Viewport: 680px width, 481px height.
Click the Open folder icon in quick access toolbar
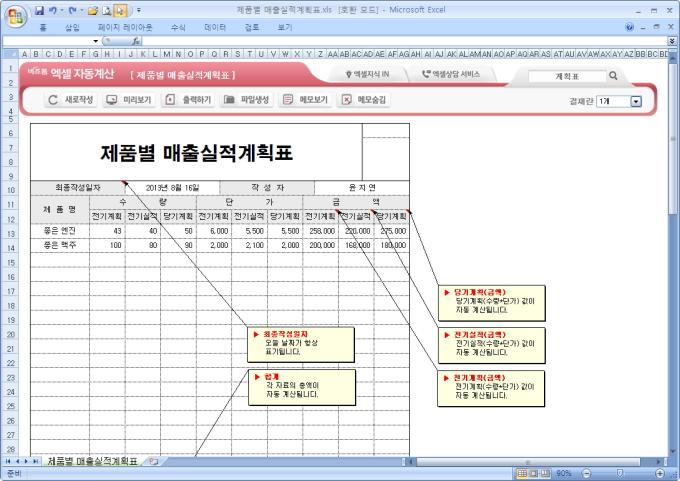pos(92,11)
